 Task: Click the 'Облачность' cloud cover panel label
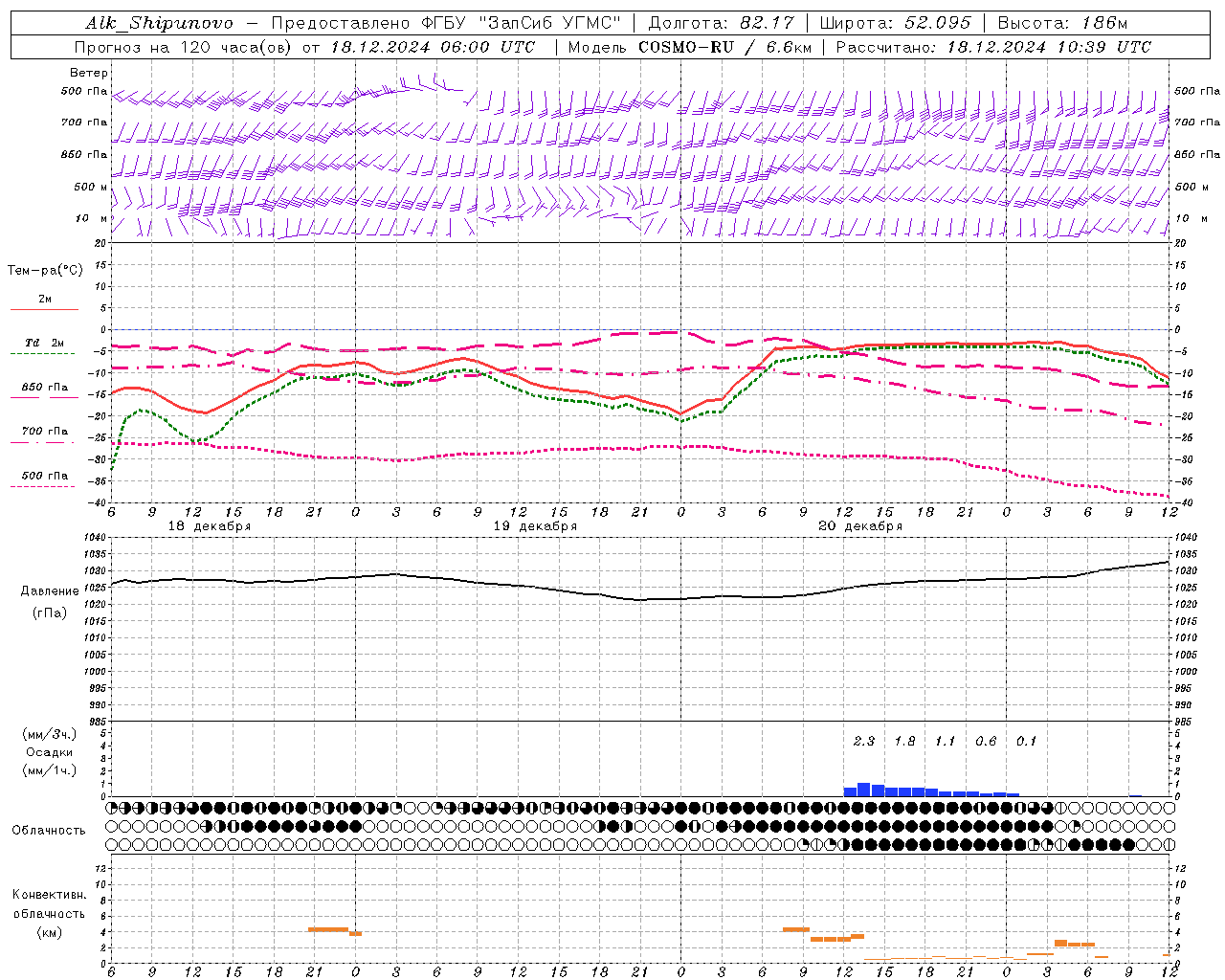click(x=49, y=831)
